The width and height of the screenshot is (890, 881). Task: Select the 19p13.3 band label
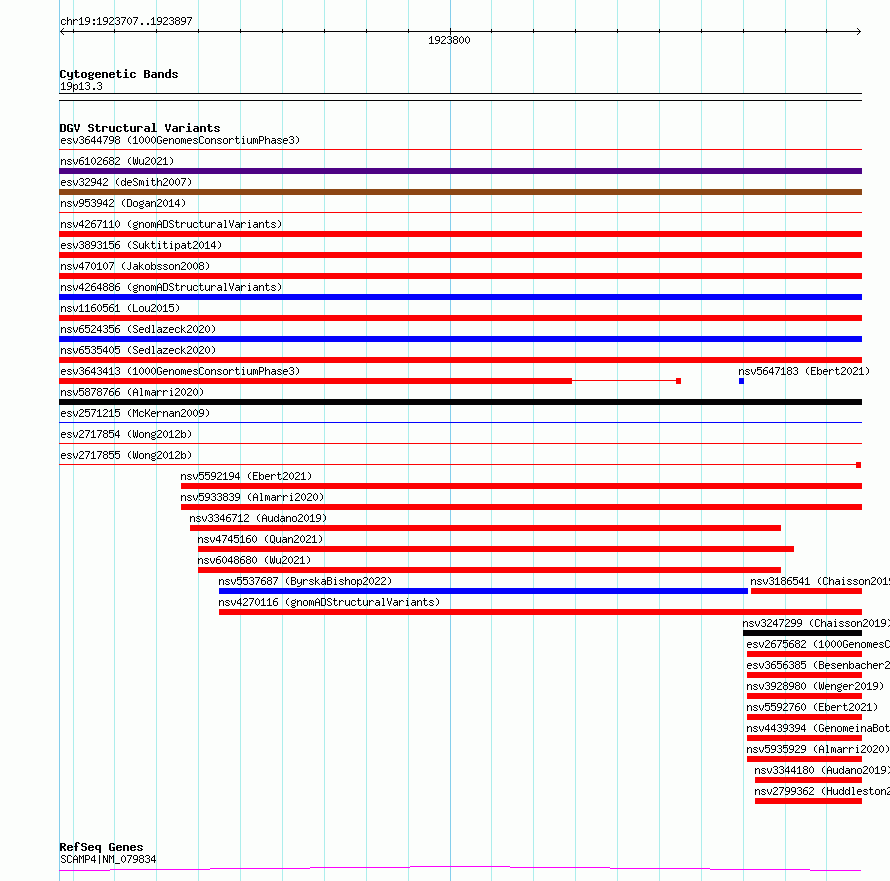[81, 86]
